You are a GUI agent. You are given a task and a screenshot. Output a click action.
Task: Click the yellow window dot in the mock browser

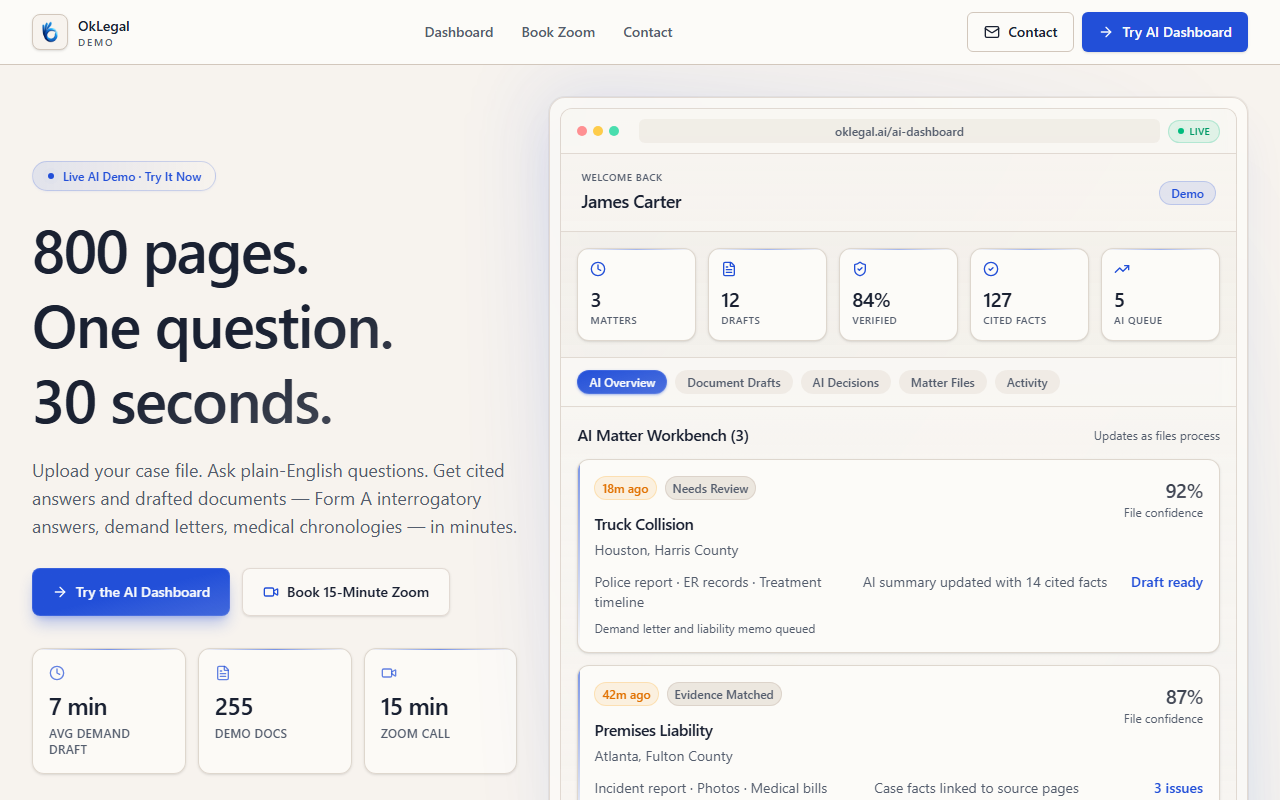click(598, 131)
